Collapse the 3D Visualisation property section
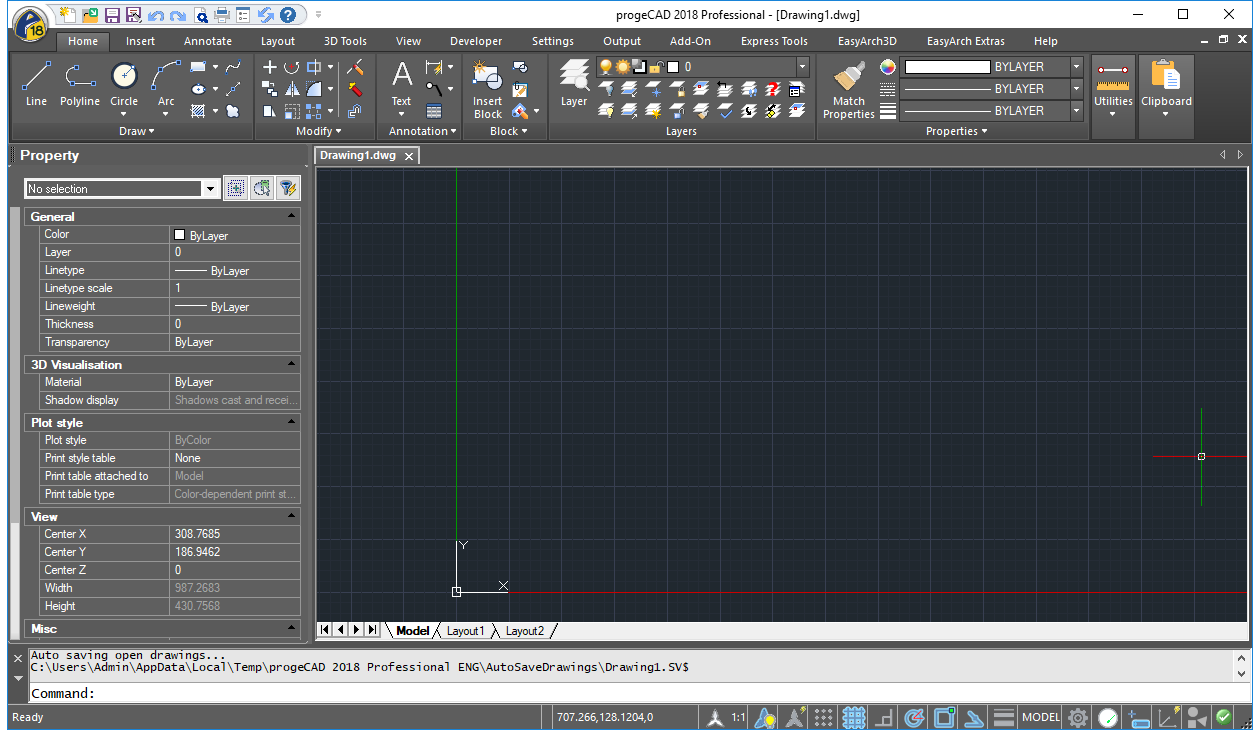Screen dimensions: 1260x737 coord(291,364)
